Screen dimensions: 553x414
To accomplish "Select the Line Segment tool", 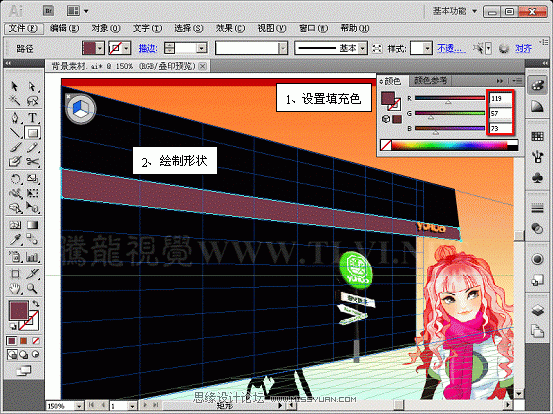I will pyautogui.click(x=14, y=133).
